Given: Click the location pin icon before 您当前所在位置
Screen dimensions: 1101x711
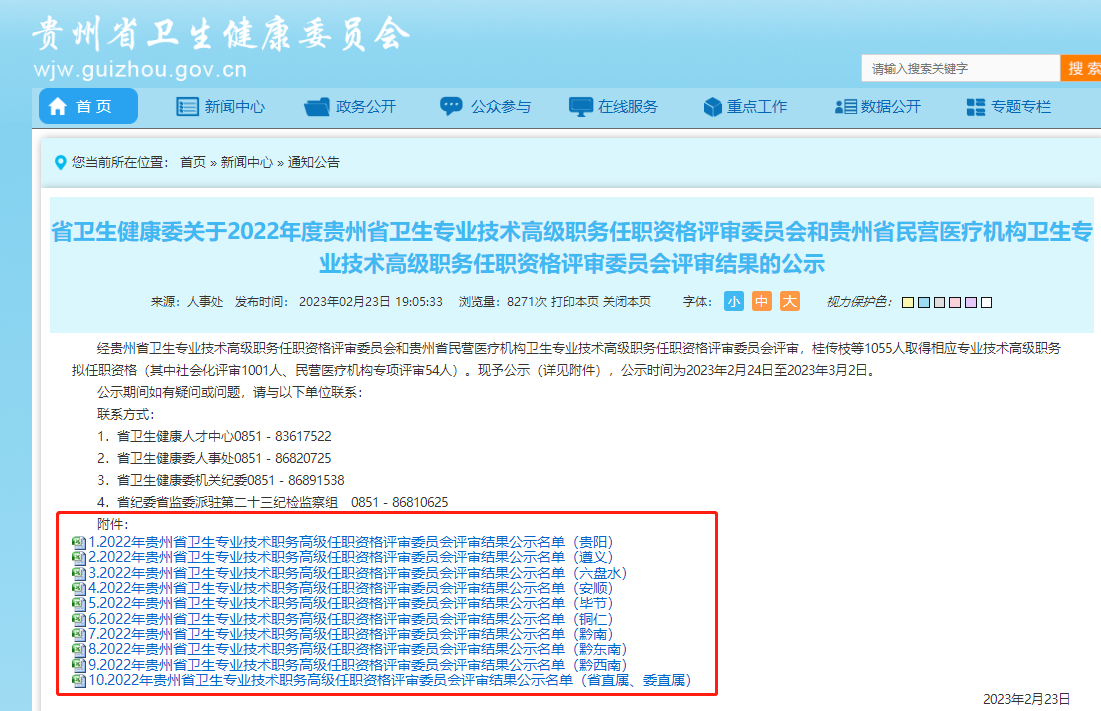Looking at the screenshot, I should coord(61,161).
